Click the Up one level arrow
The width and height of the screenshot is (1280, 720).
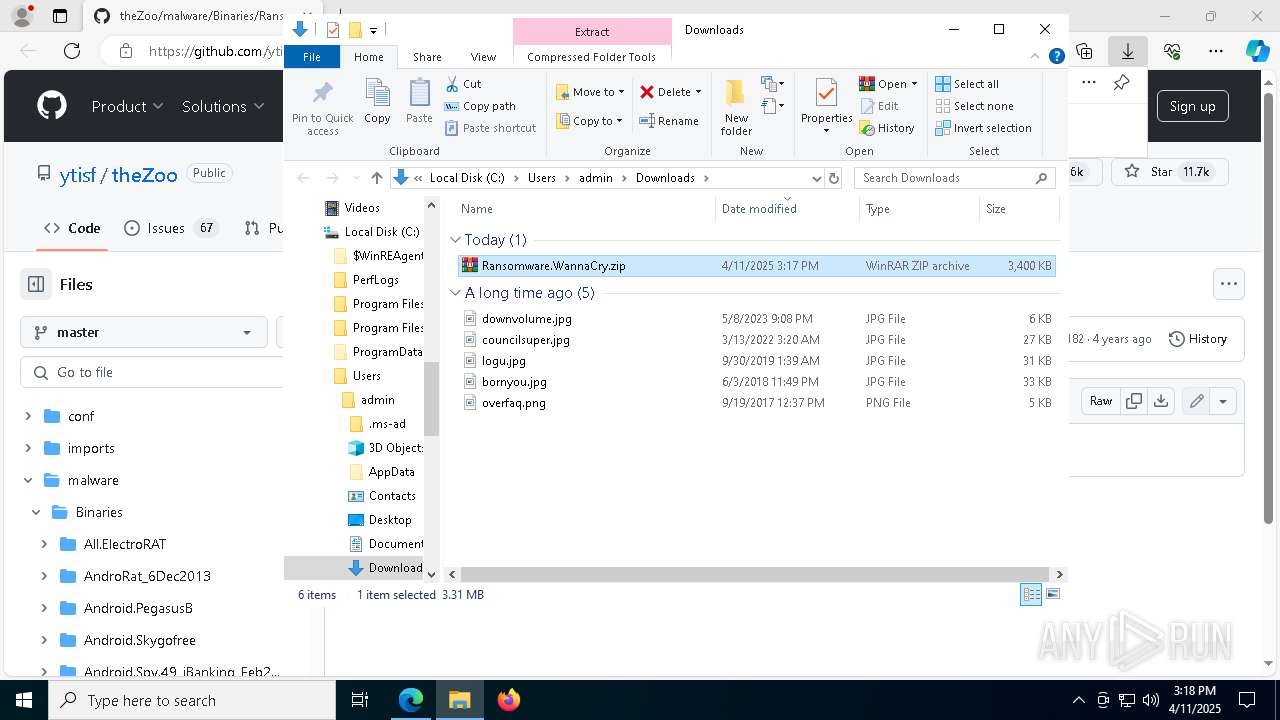[x=376, y=178]
